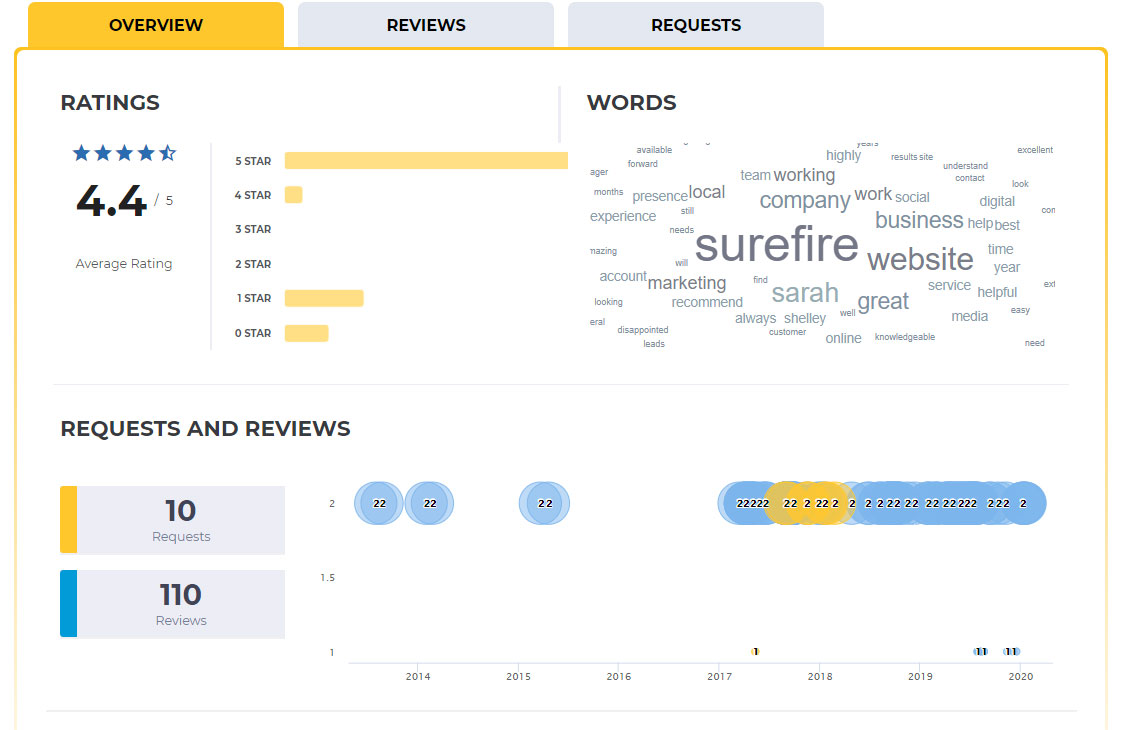Click the half-filled fifth star

(167, 152)
